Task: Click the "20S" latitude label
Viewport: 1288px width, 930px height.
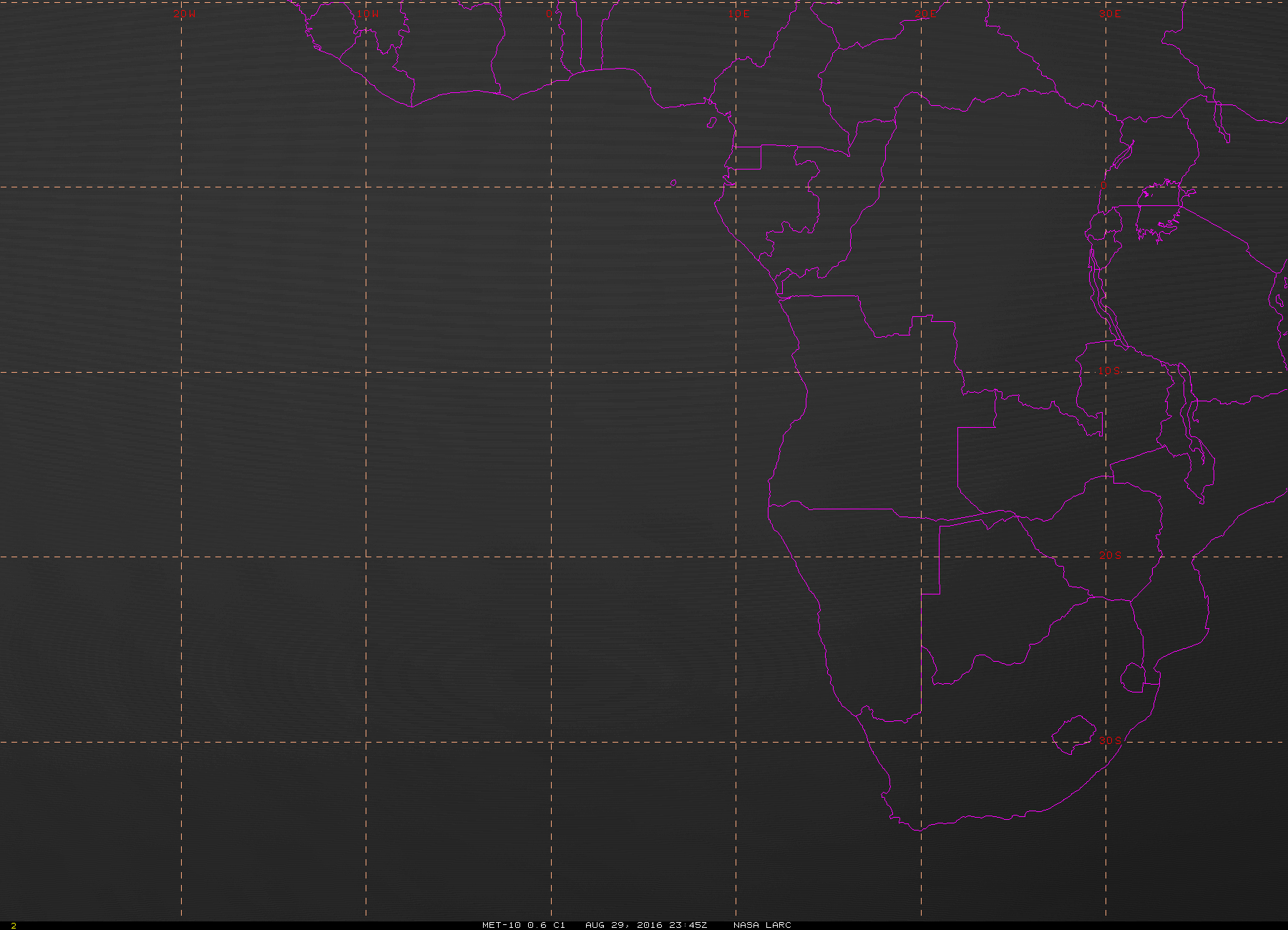Action: (1110, 555)
